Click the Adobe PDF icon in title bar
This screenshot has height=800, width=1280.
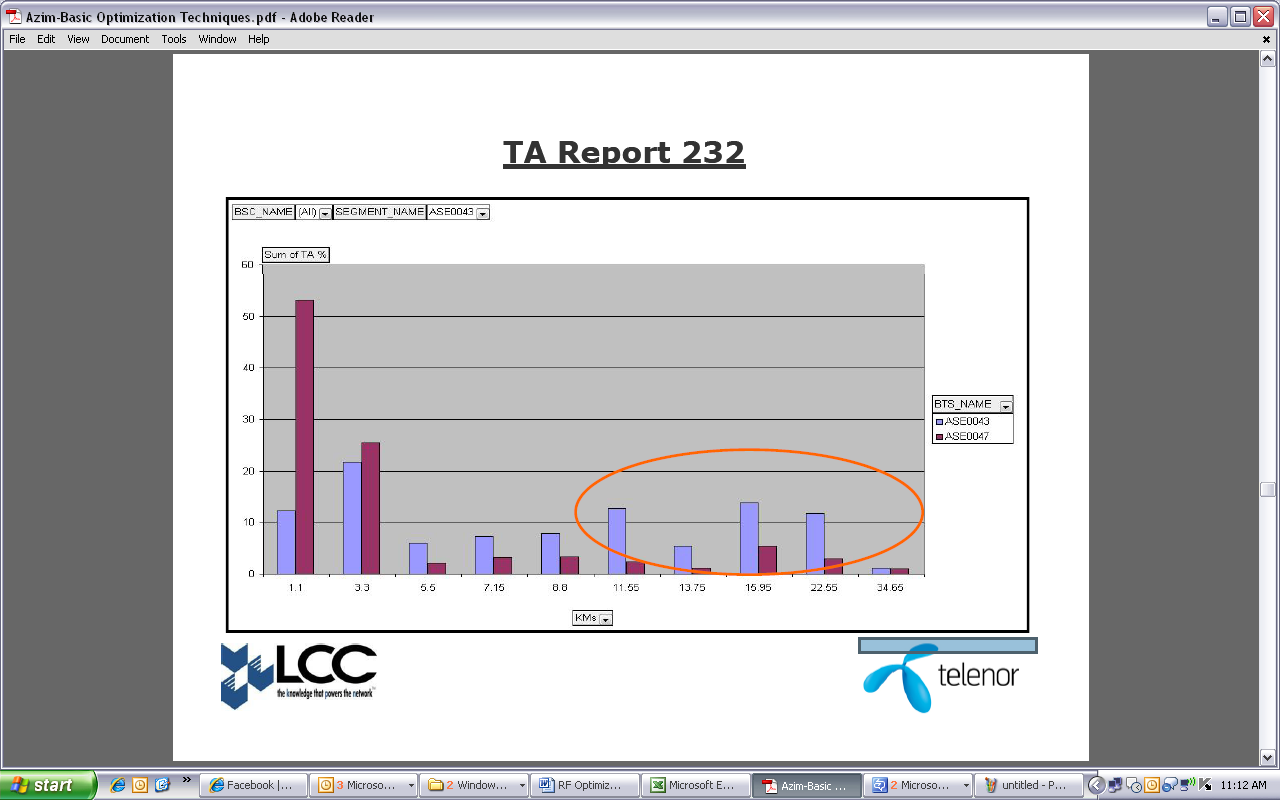click(14, 15)
